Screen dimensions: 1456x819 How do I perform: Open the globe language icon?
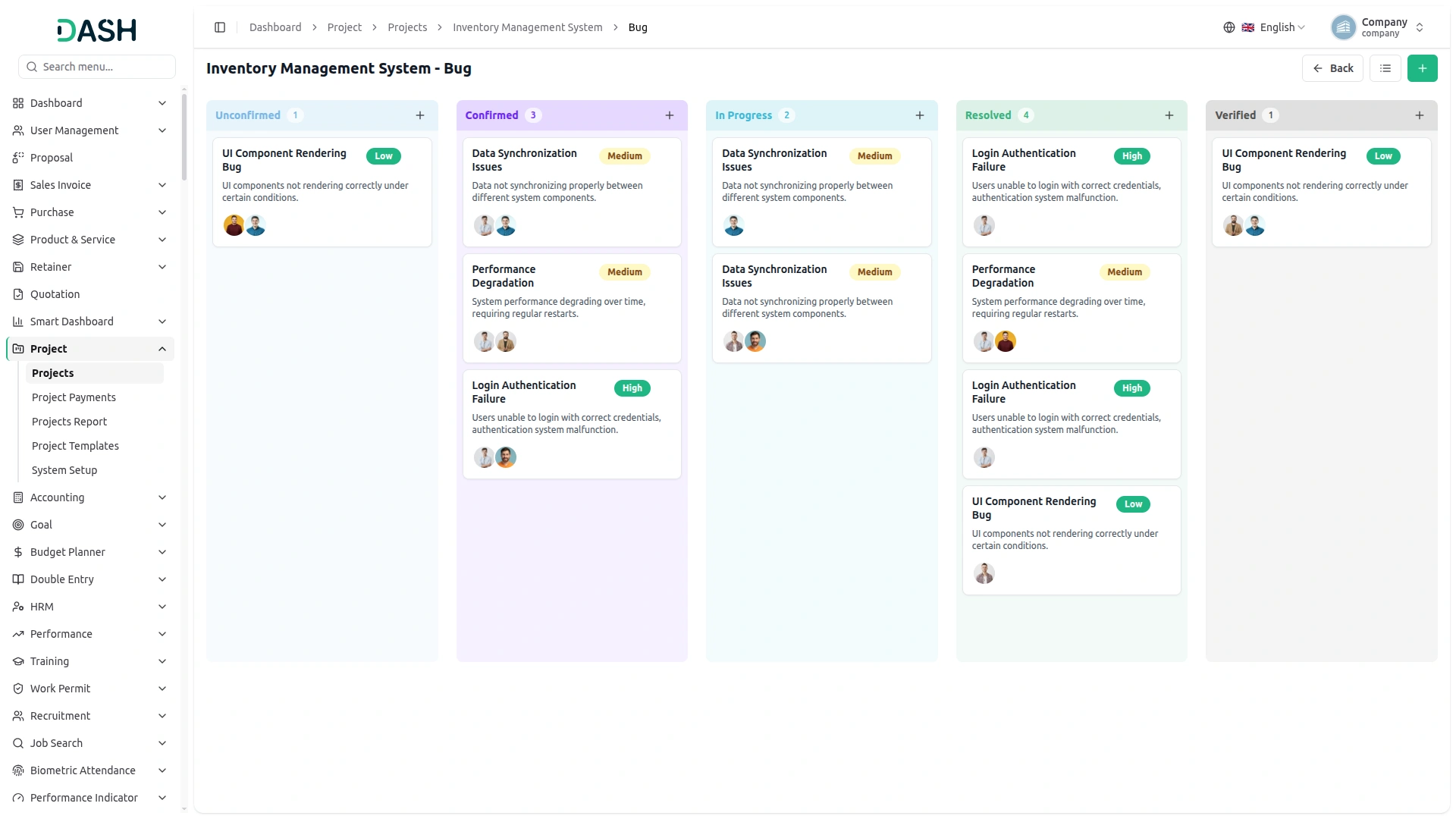[1229, 27]
